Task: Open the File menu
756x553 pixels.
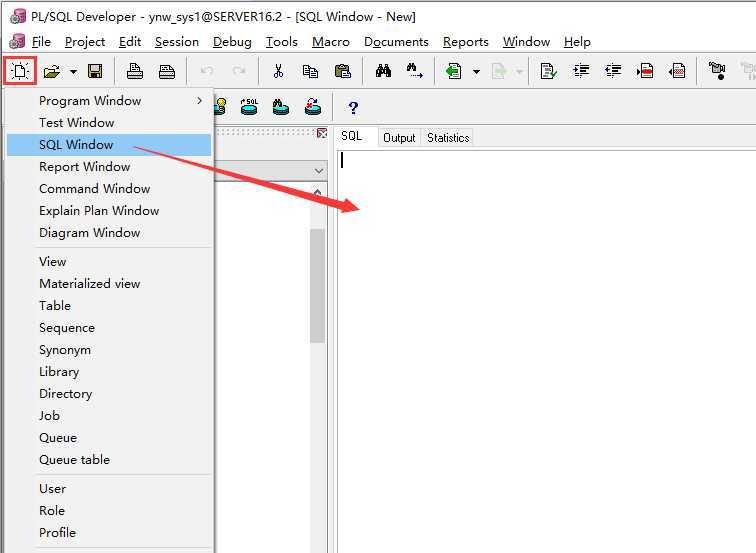Action: pos(41,42)
